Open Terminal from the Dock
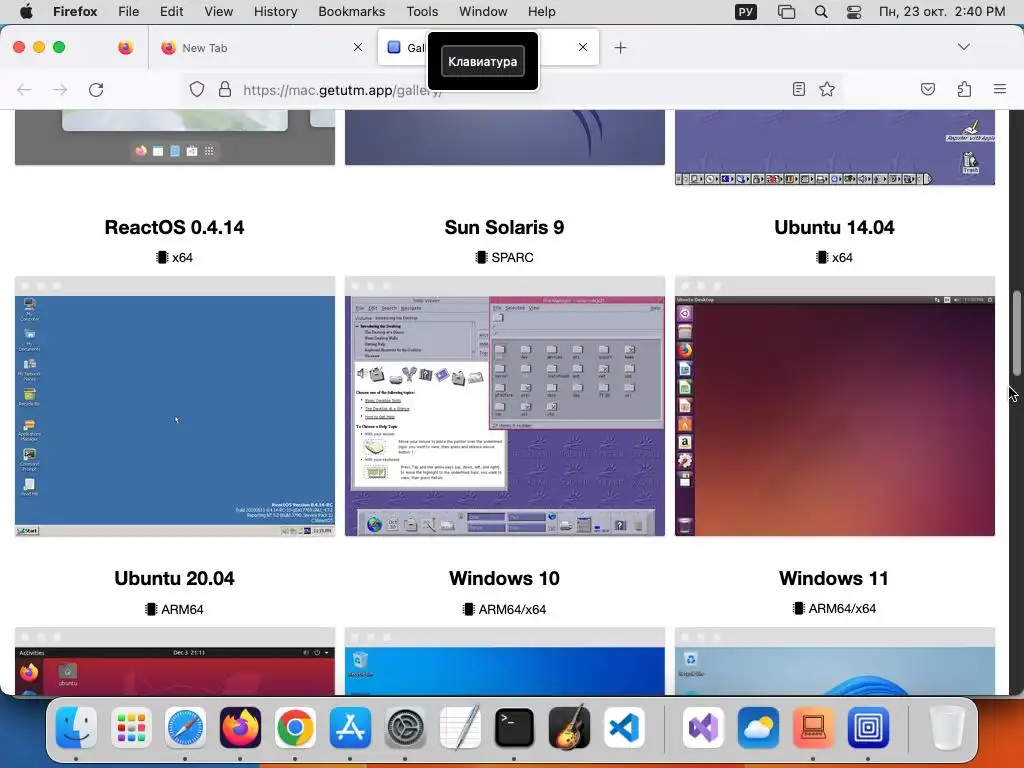The width and height of the screenshot is (1024, 768). pyautogui.click(x=514, y=727)
